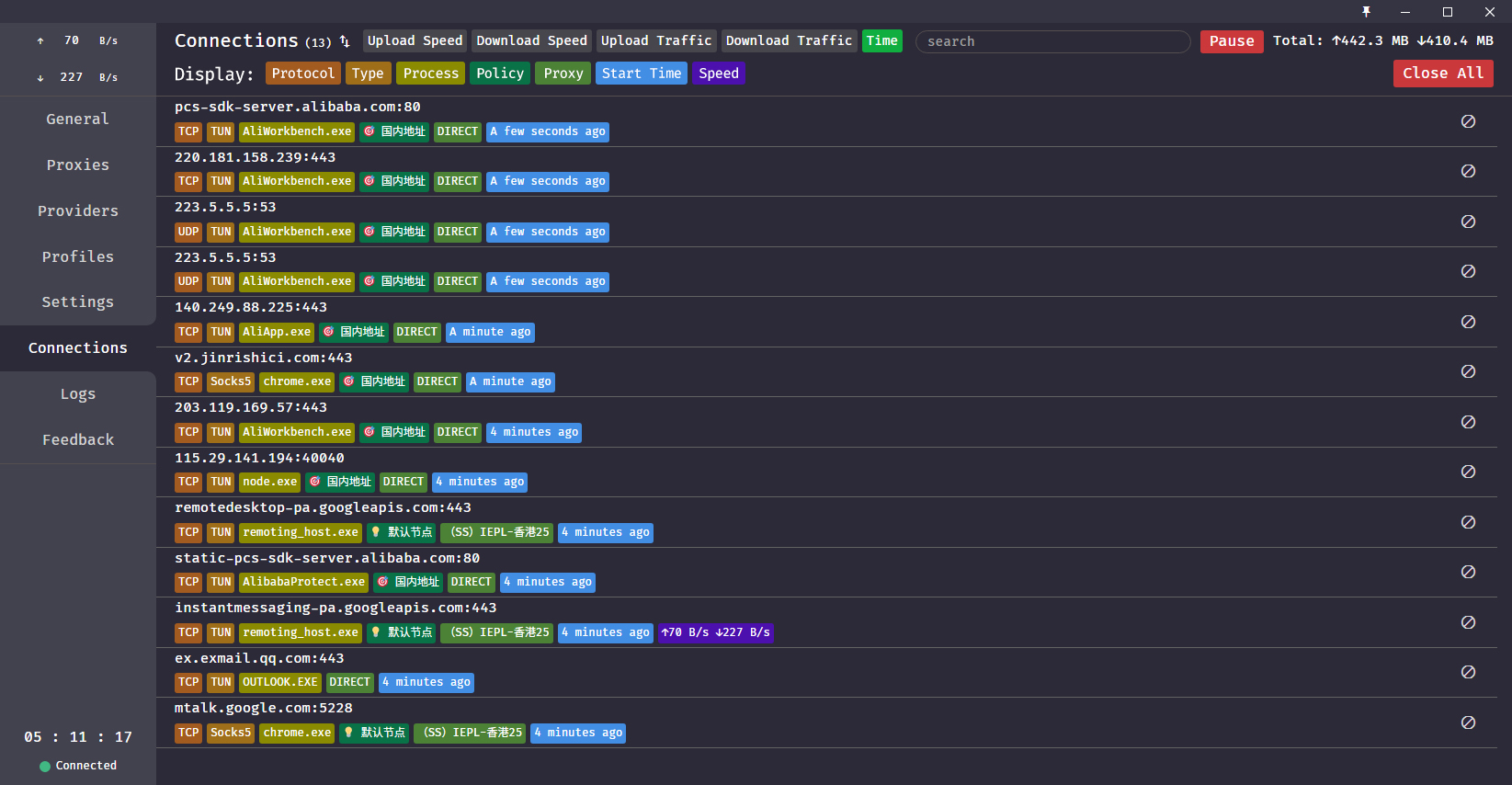Screen dimensions: 1512x785
Task: Click the Close All button
Action: 1443,74
